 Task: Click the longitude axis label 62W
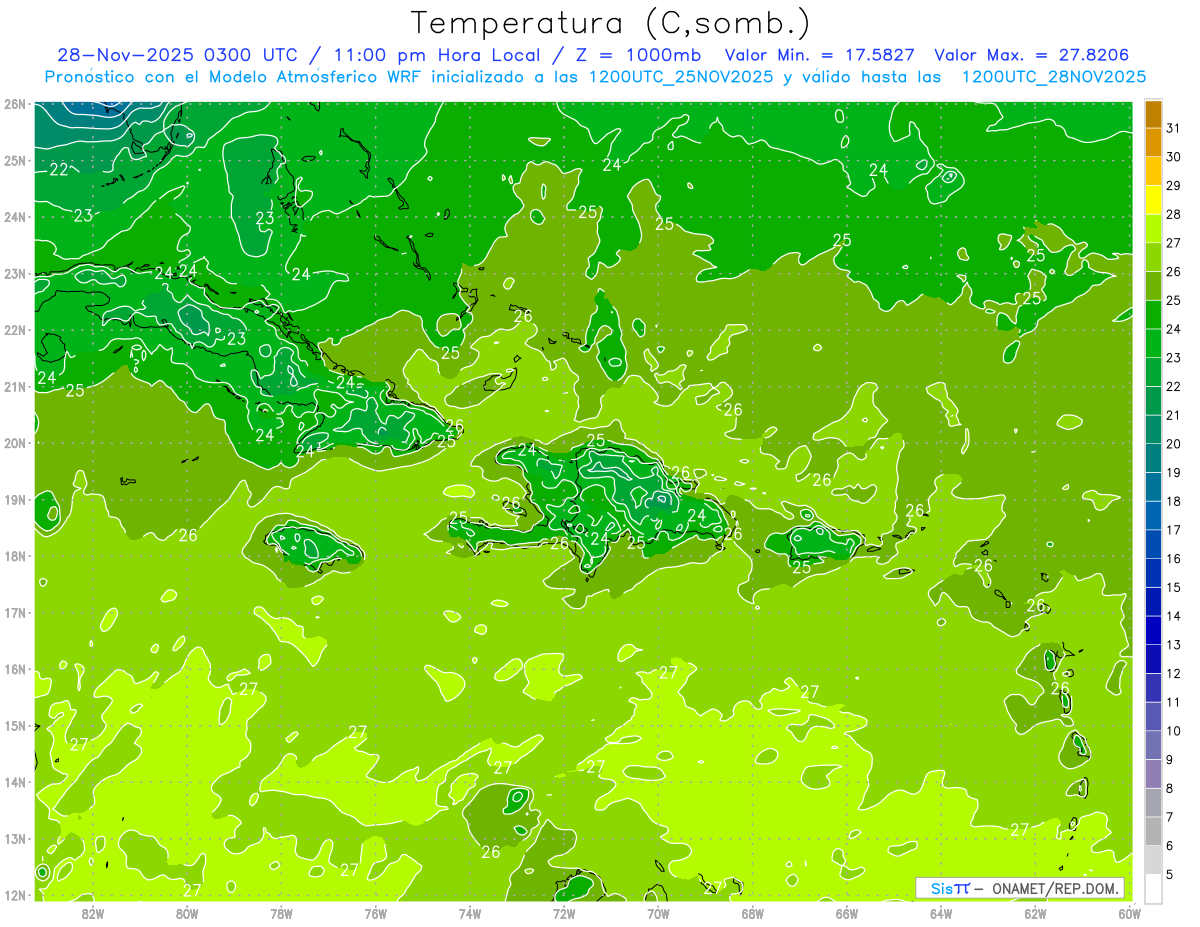[x=1035, y=913]
